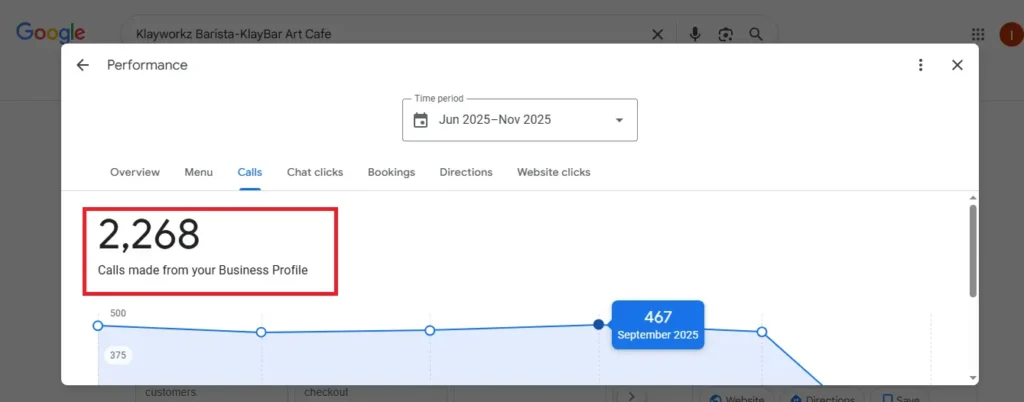Image resolution: width=1024 pixels, height=402 pixels.
Task: Click the Performance title text
Action: click(x=147, y=65)
